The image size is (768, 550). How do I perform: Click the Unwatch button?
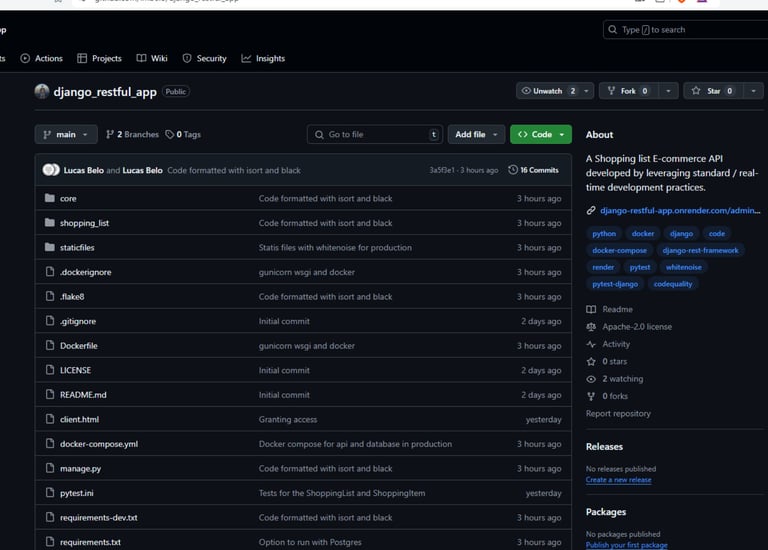point(548,91)
